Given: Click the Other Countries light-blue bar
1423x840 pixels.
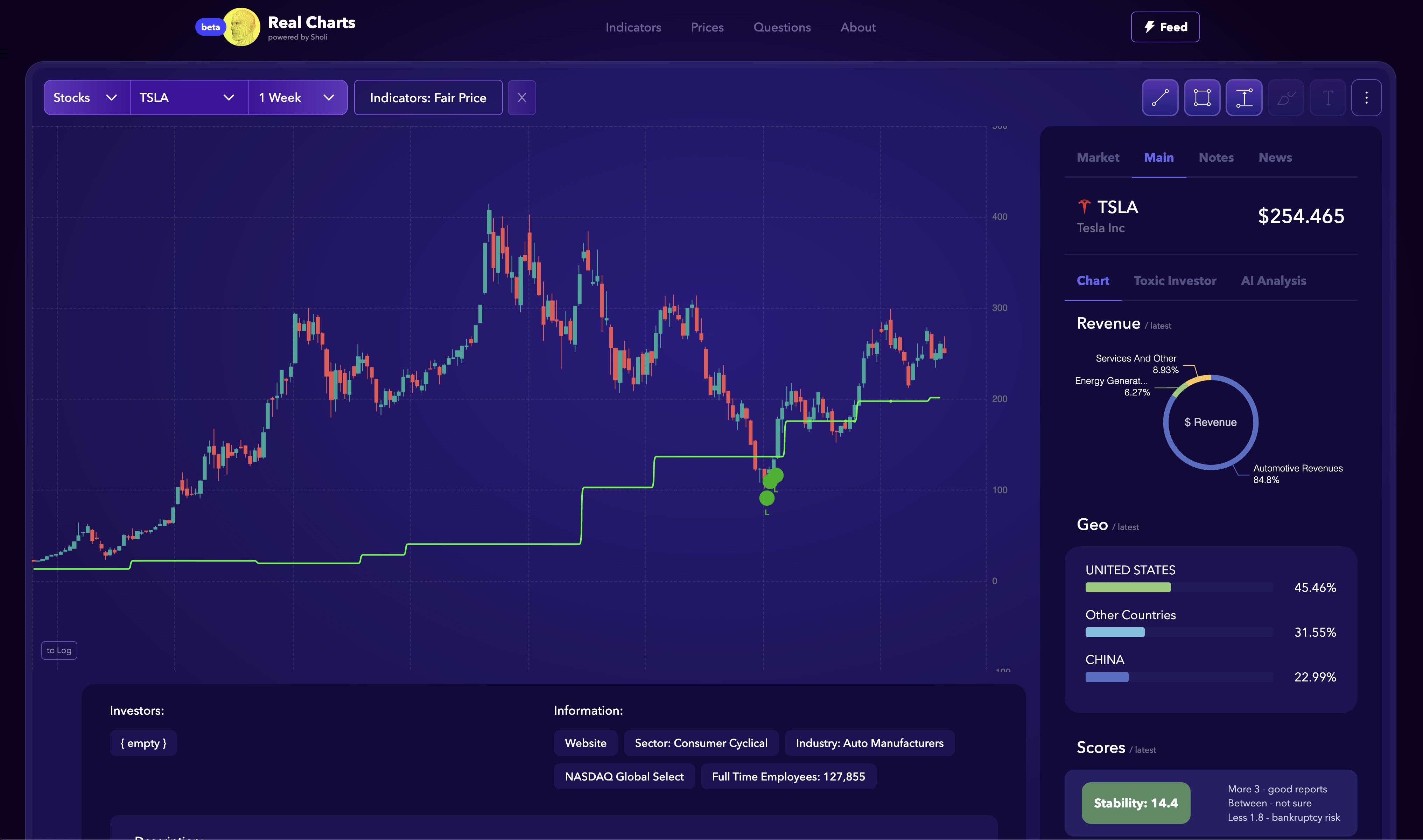Looking at the screenshot, I should click(1115, 632).
